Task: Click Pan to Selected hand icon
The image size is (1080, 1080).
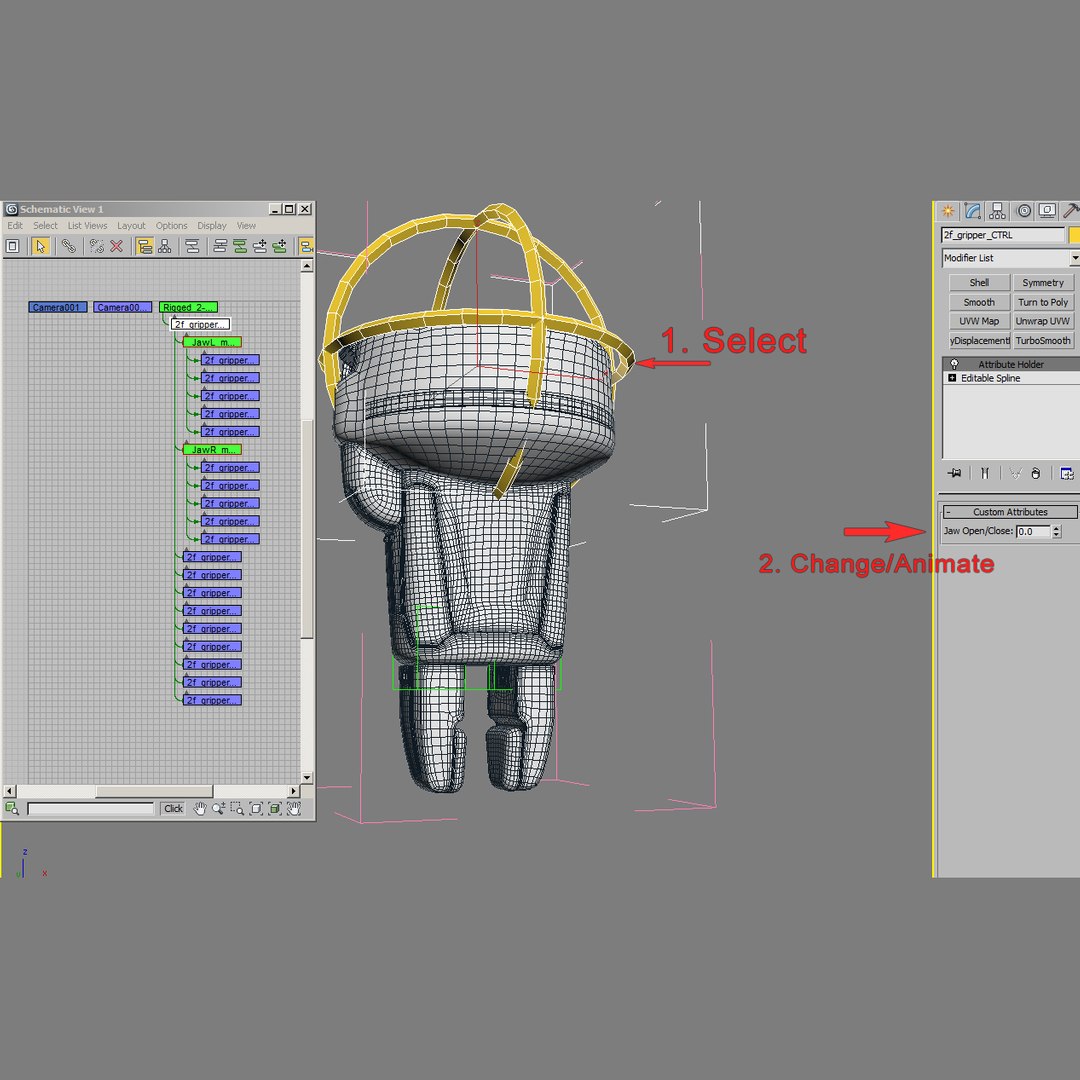Action: [x=293, y=809]
